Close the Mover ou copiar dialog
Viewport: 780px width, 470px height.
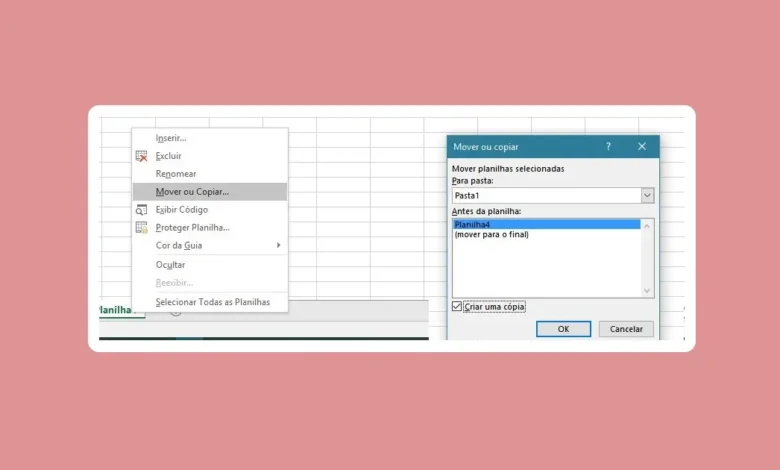pos(642,146)
